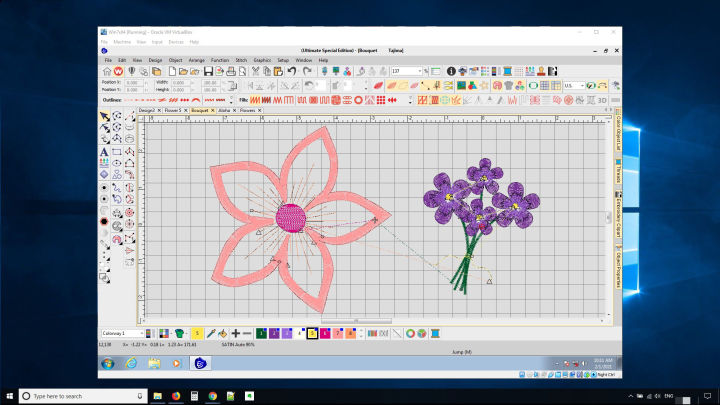Switch to the Design2 tab
This screenshot has height=405, width=720.
[147, 111]
